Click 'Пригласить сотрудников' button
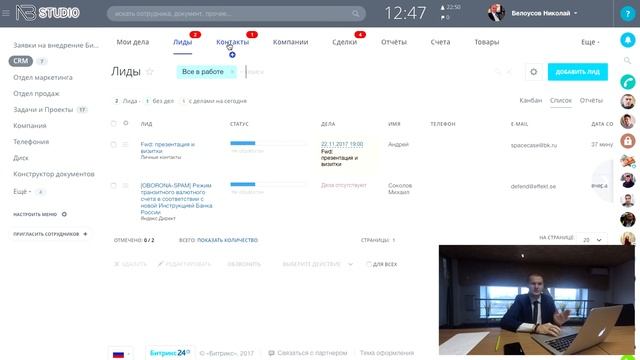 pyautogui.click(x=50, y=234)
